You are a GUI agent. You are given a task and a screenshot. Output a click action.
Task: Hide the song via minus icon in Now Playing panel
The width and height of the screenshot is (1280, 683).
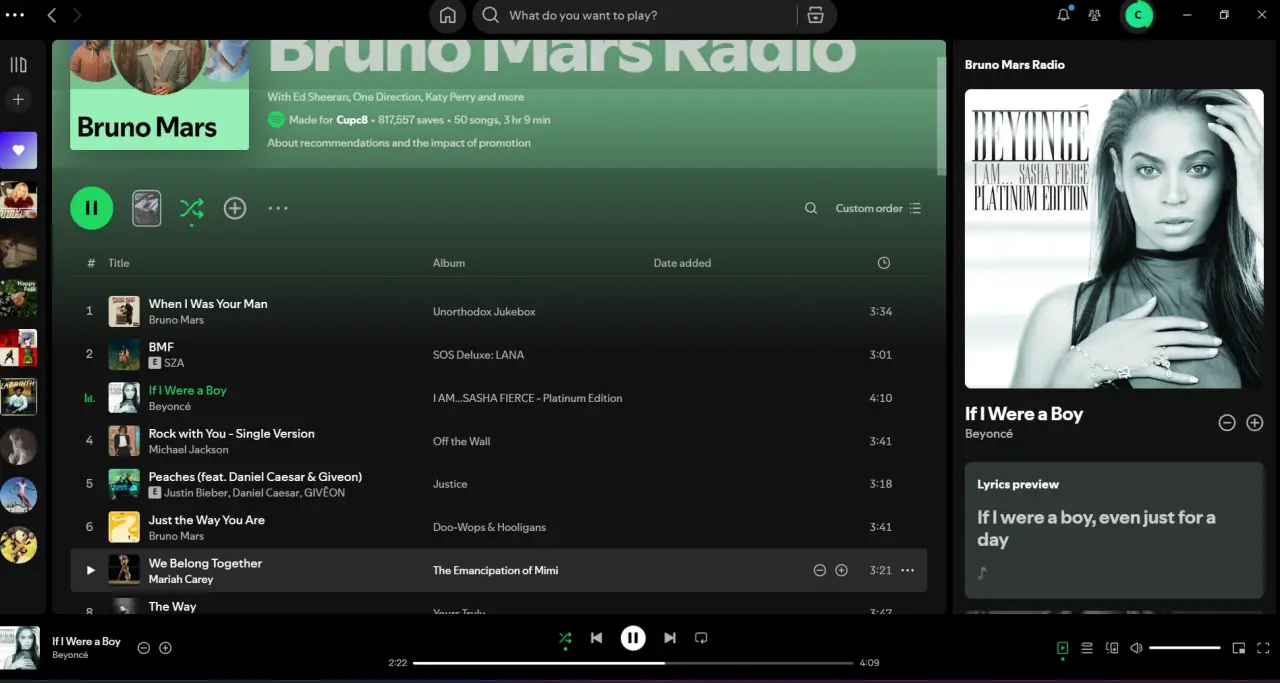point(1227,423)
